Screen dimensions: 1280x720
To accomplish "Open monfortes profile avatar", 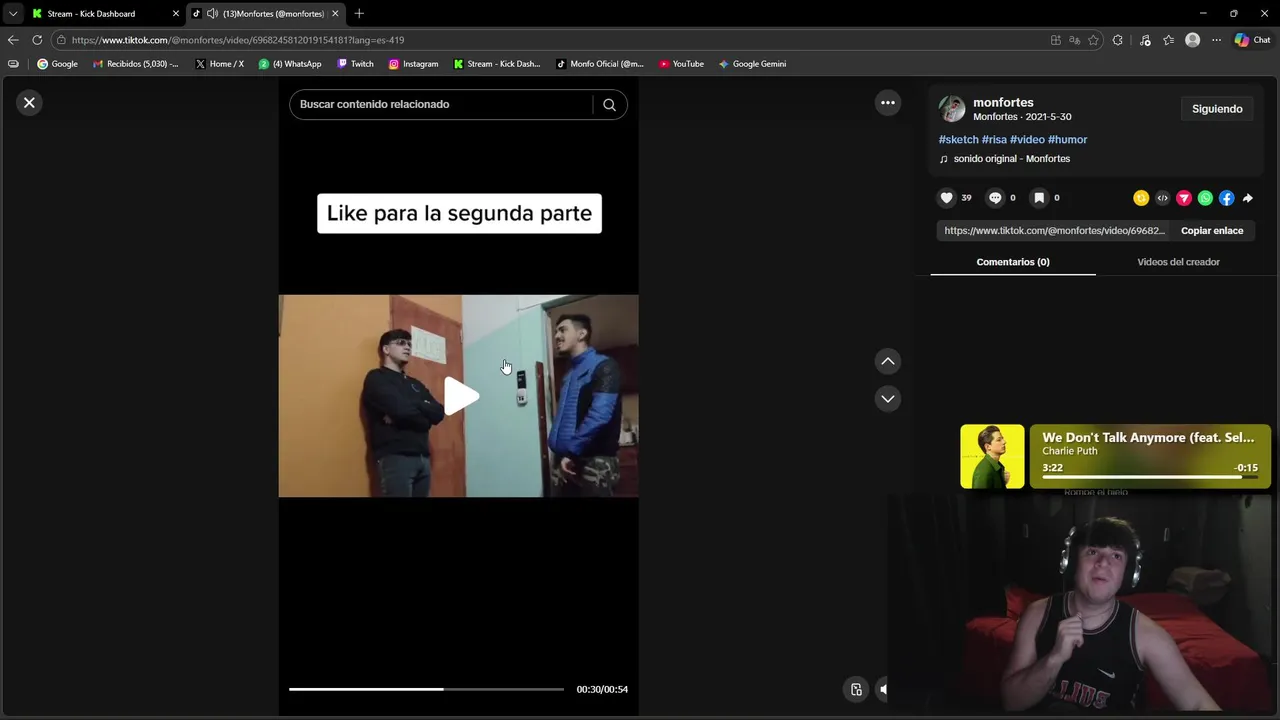I will 952,108.
